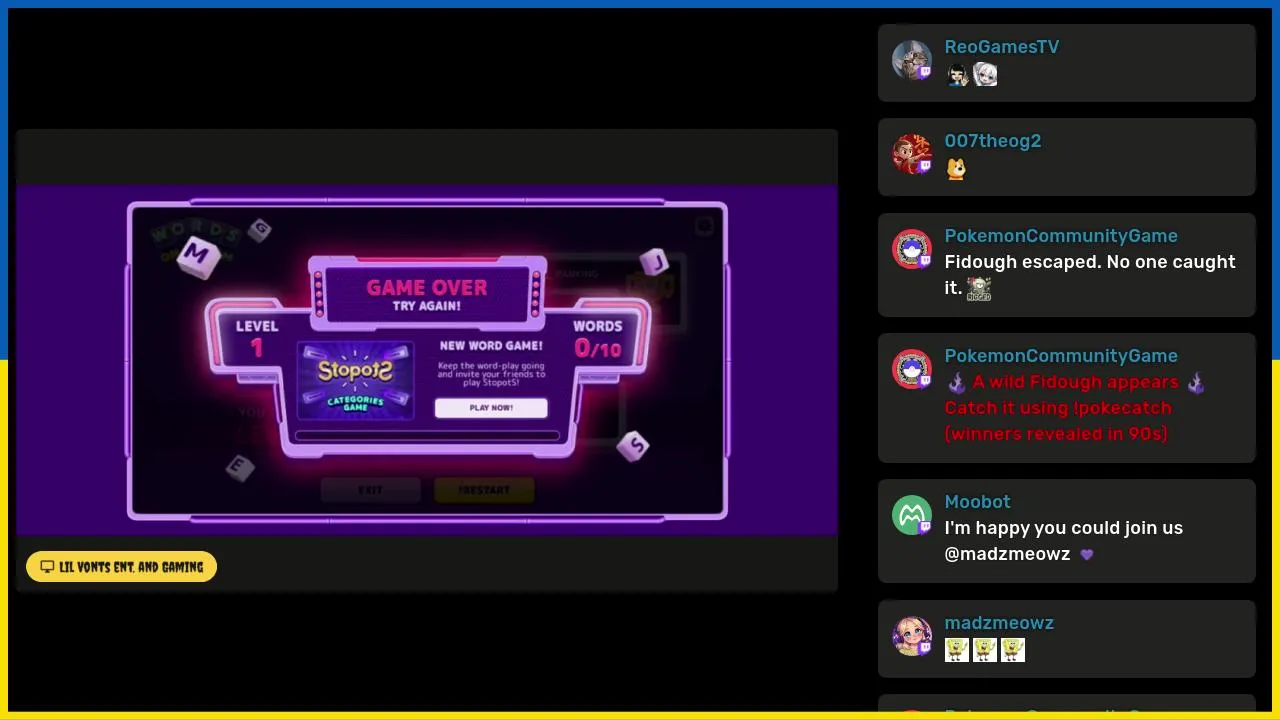Viewport: 1280px width, 720px height.
Task: Click the dimmed EXIT button
Action: pos(370,490)
